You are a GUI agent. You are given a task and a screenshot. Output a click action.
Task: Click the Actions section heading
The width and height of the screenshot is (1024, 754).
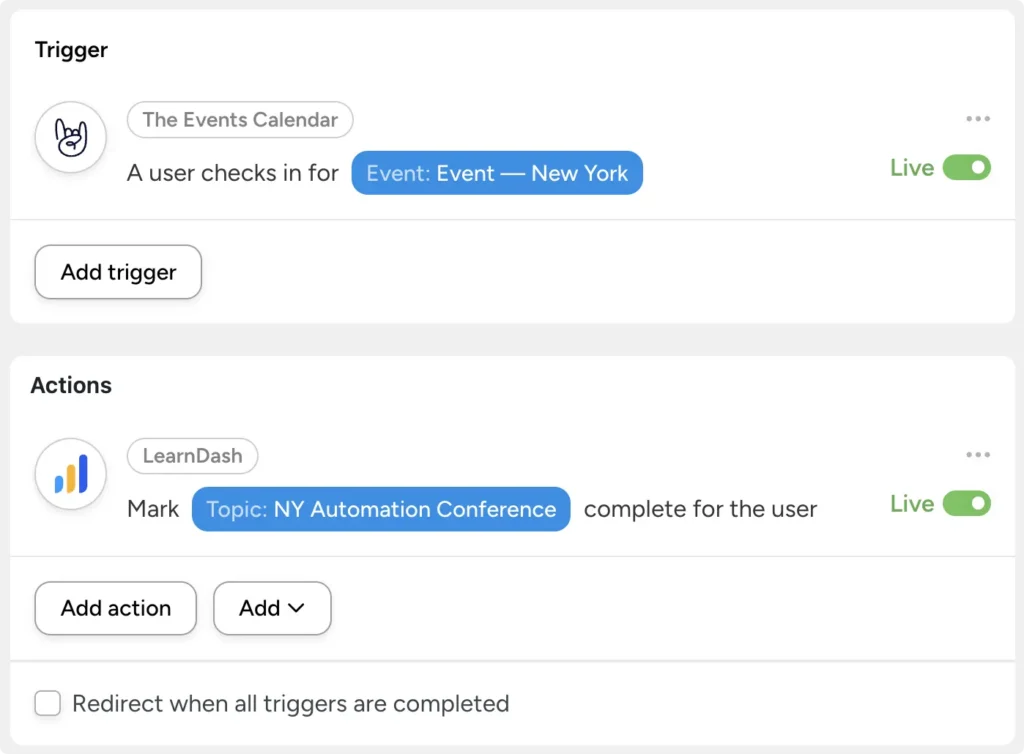(x=71, y=385)
